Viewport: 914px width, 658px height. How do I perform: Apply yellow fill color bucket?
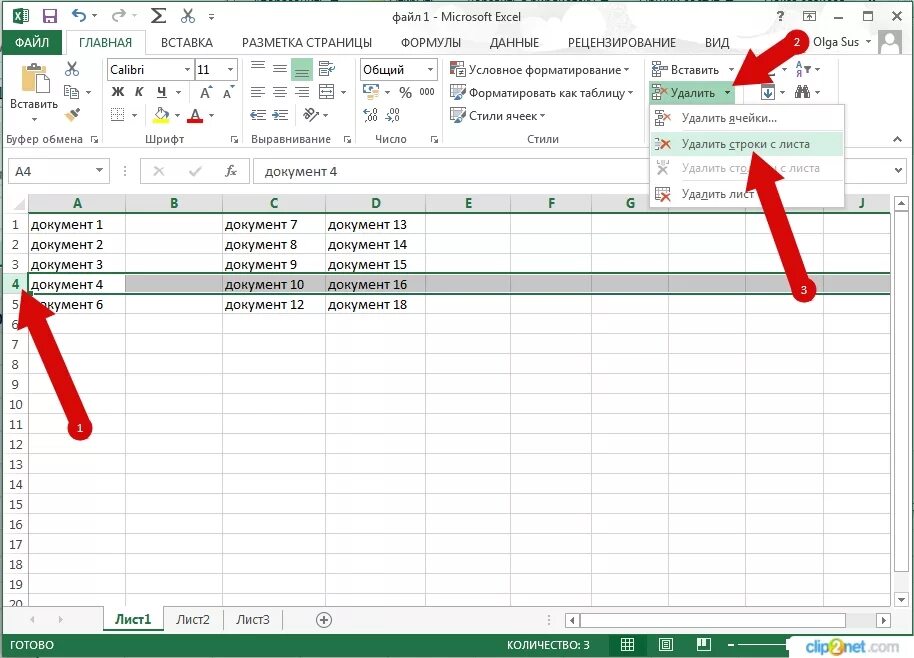click(x=161, y=115)
